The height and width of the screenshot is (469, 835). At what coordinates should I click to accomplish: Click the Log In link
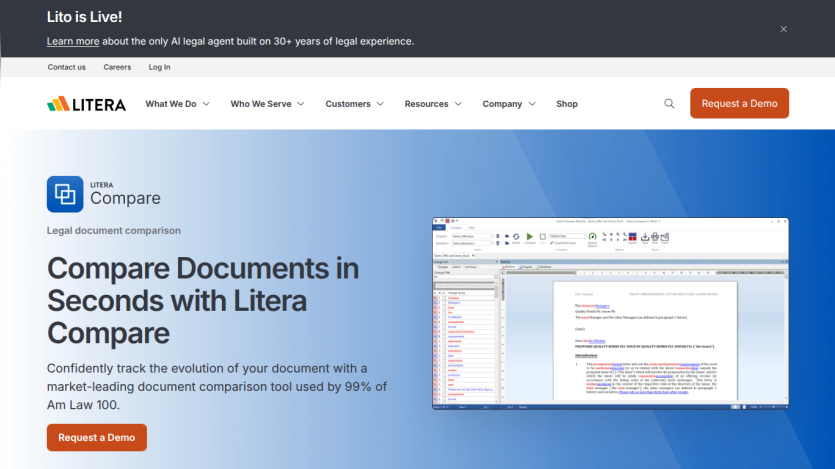click(159, 67)
